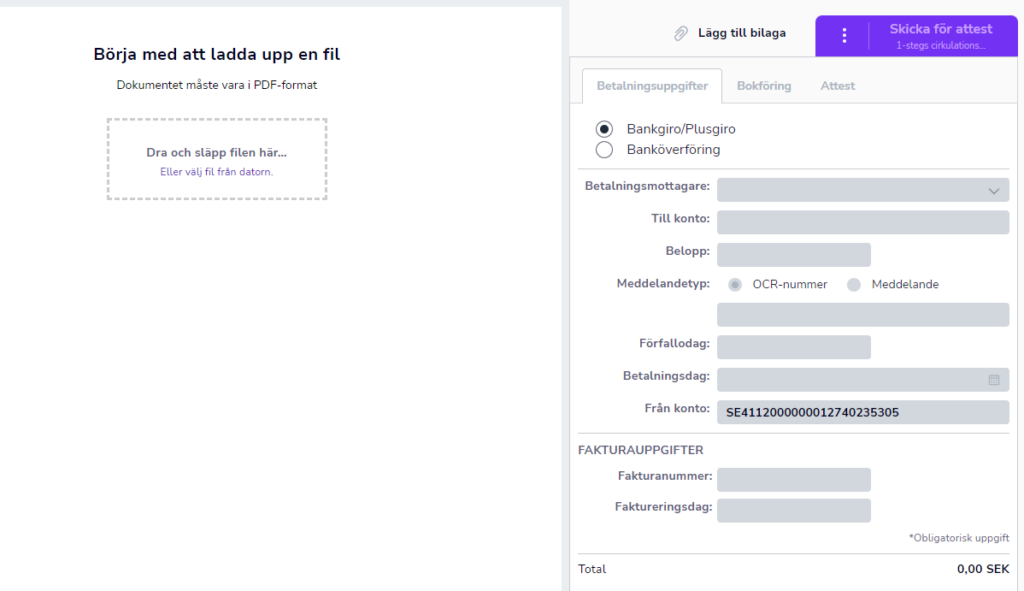The width and height of the screenshot is (1024, 591).
Task: Click the 'Dokumentet måste vara i PDF-format' text
Action: point(217,85)
